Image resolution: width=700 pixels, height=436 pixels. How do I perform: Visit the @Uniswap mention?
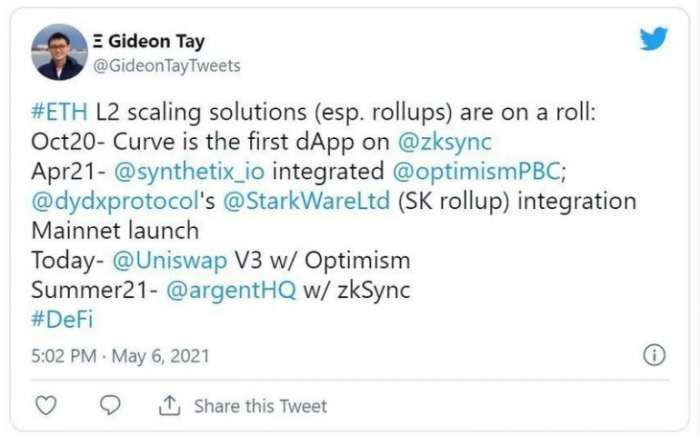pyautogui.click(x=170, y=261)
